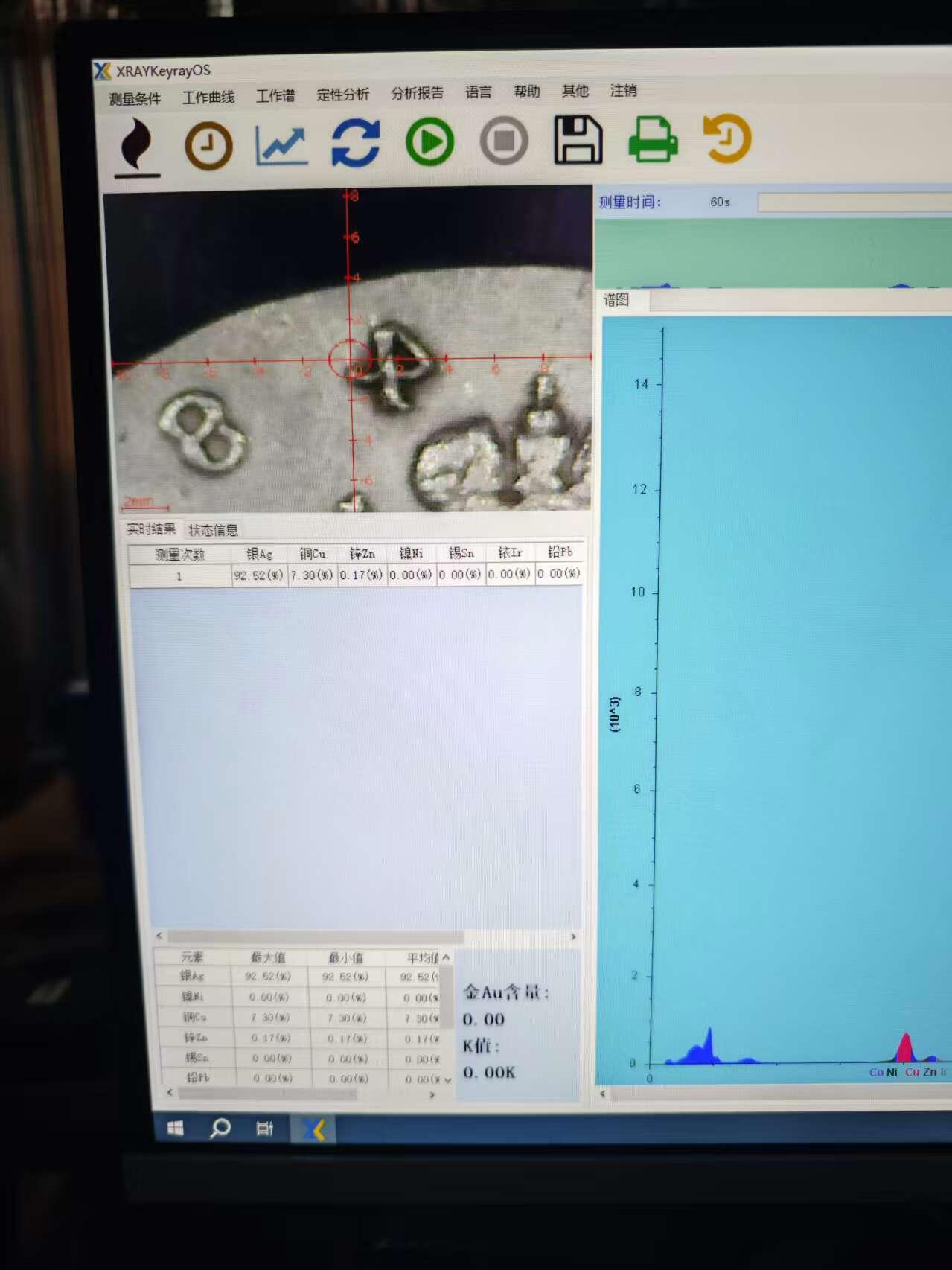Viewport: 952px width, 1270px height.
Task: Click the orange history clock icon
Action: 727,138
